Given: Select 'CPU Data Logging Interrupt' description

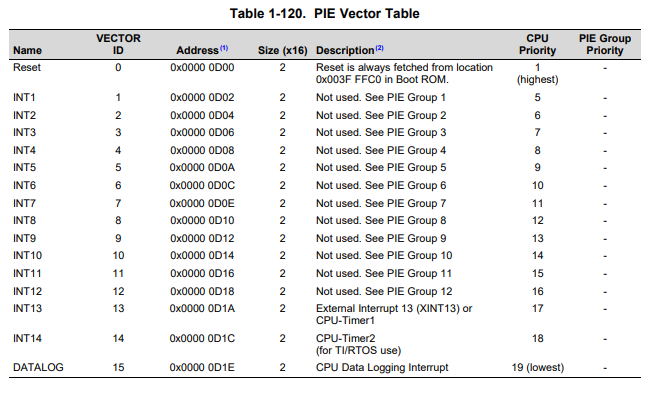Looking at the screenshot, I should 382,367.
